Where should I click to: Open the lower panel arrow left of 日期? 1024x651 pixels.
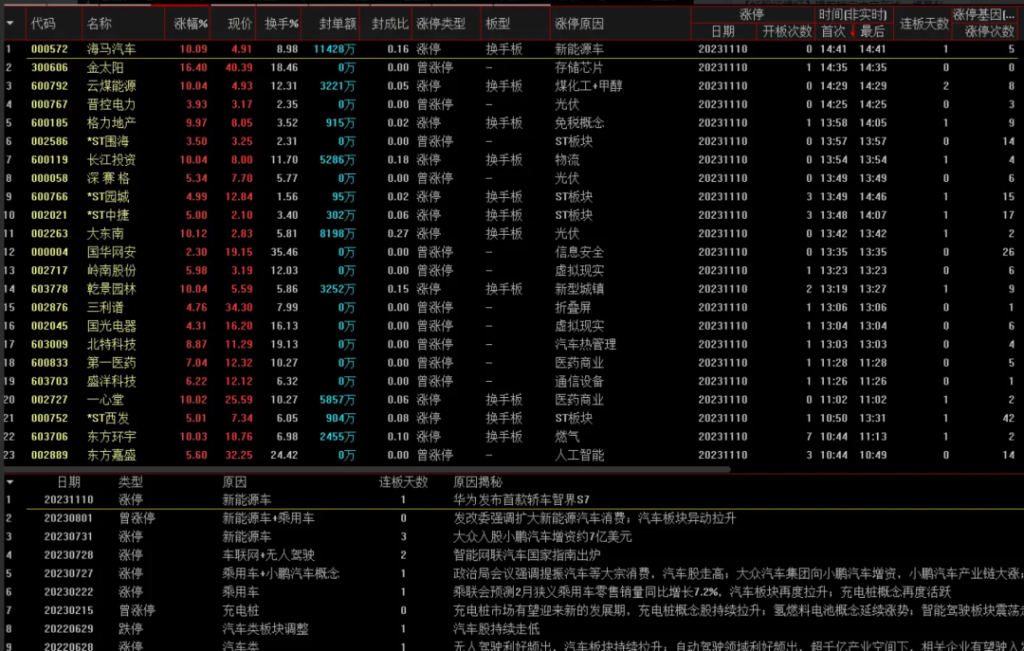click(x=8, y=482)
